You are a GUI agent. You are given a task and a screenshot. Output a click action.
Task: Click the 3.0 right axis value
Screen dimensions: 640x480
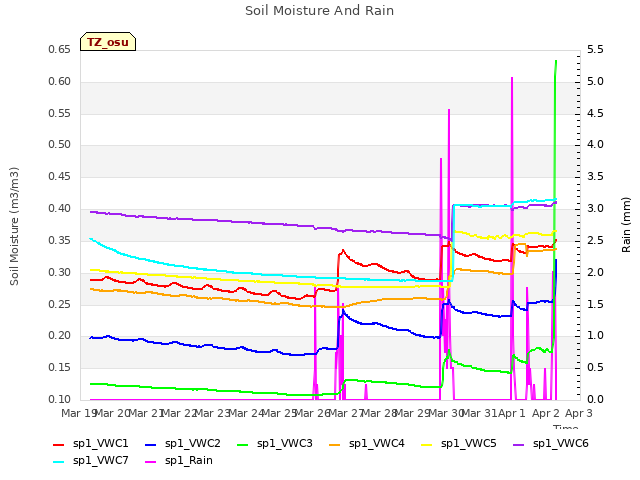click(x=595, y=209)
